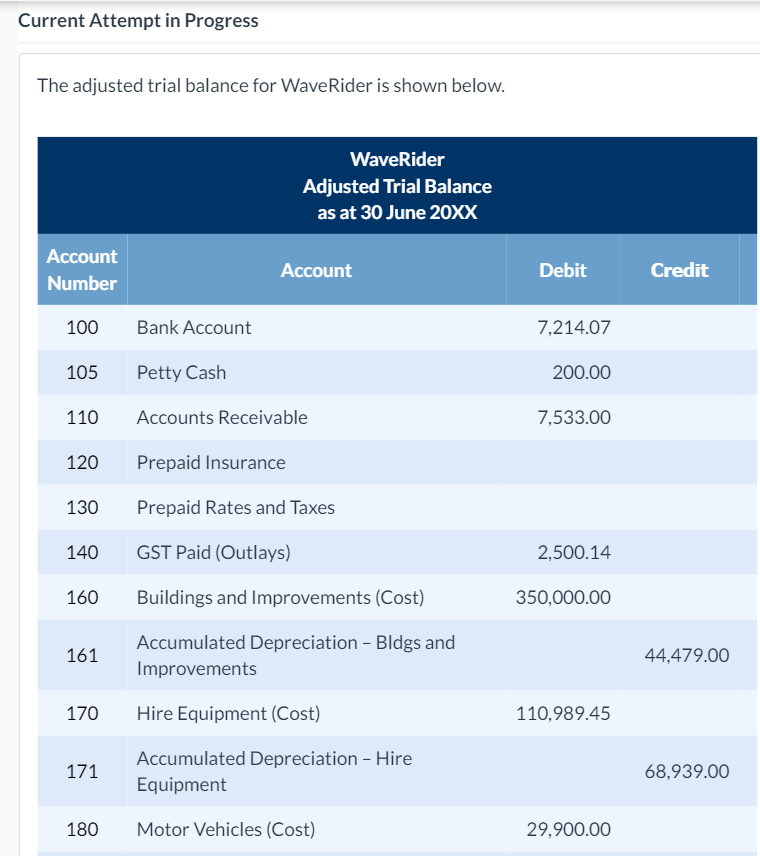
Task: Click the empty Prepaid Insurance debit cell
Action: coord(563,462)
